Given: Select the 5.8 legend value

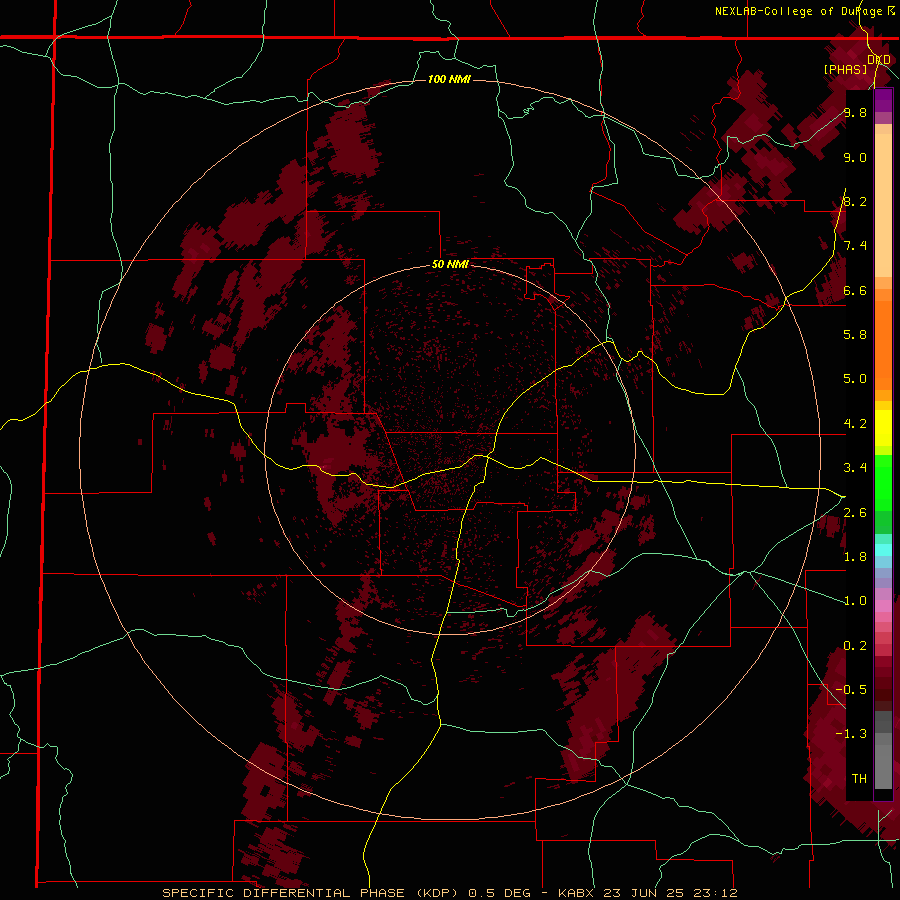Looking at the screenshot, I should tap(855, 335).
